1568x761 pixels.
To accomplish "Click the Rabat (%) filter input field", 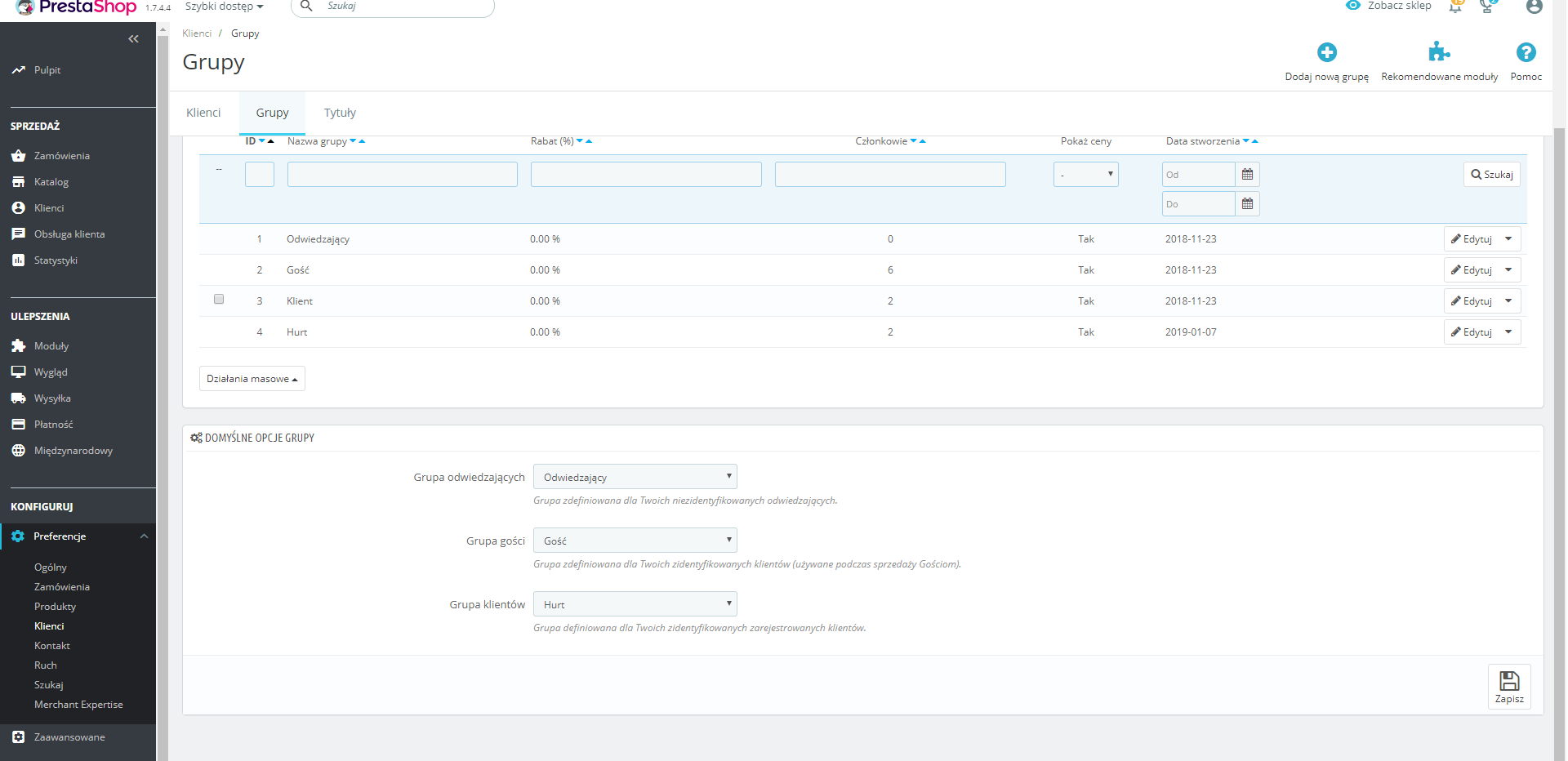I will pyautogui.click(x=646, y=175).
